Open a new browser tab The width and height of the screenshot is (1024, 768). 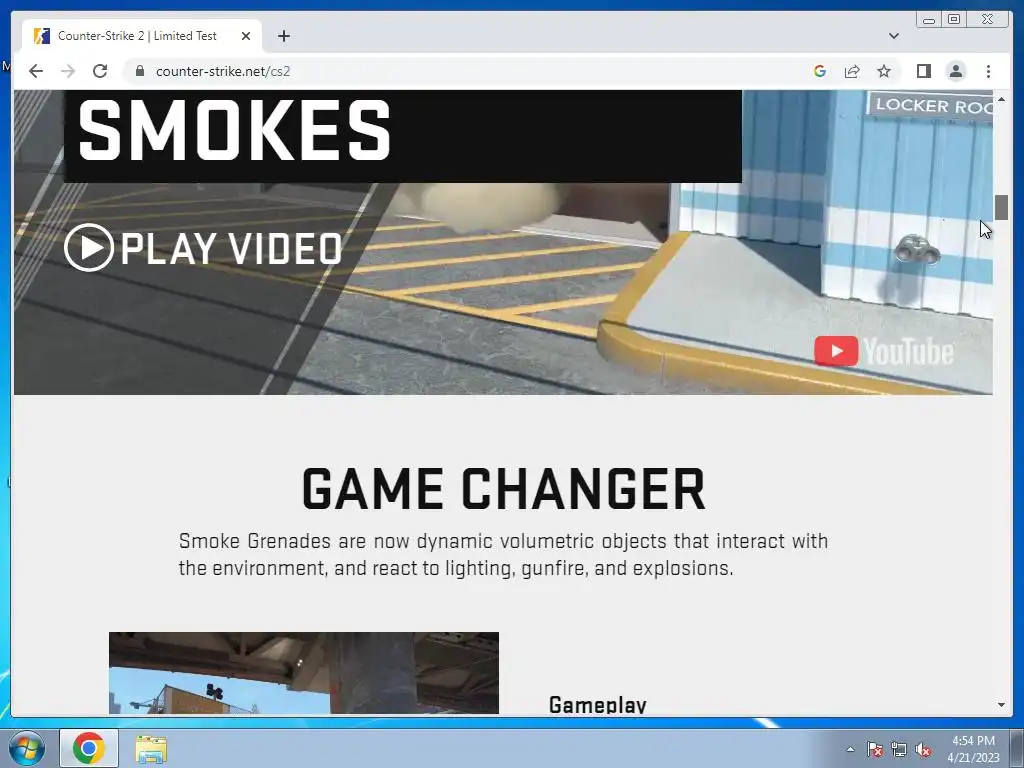tap(283, 36)
